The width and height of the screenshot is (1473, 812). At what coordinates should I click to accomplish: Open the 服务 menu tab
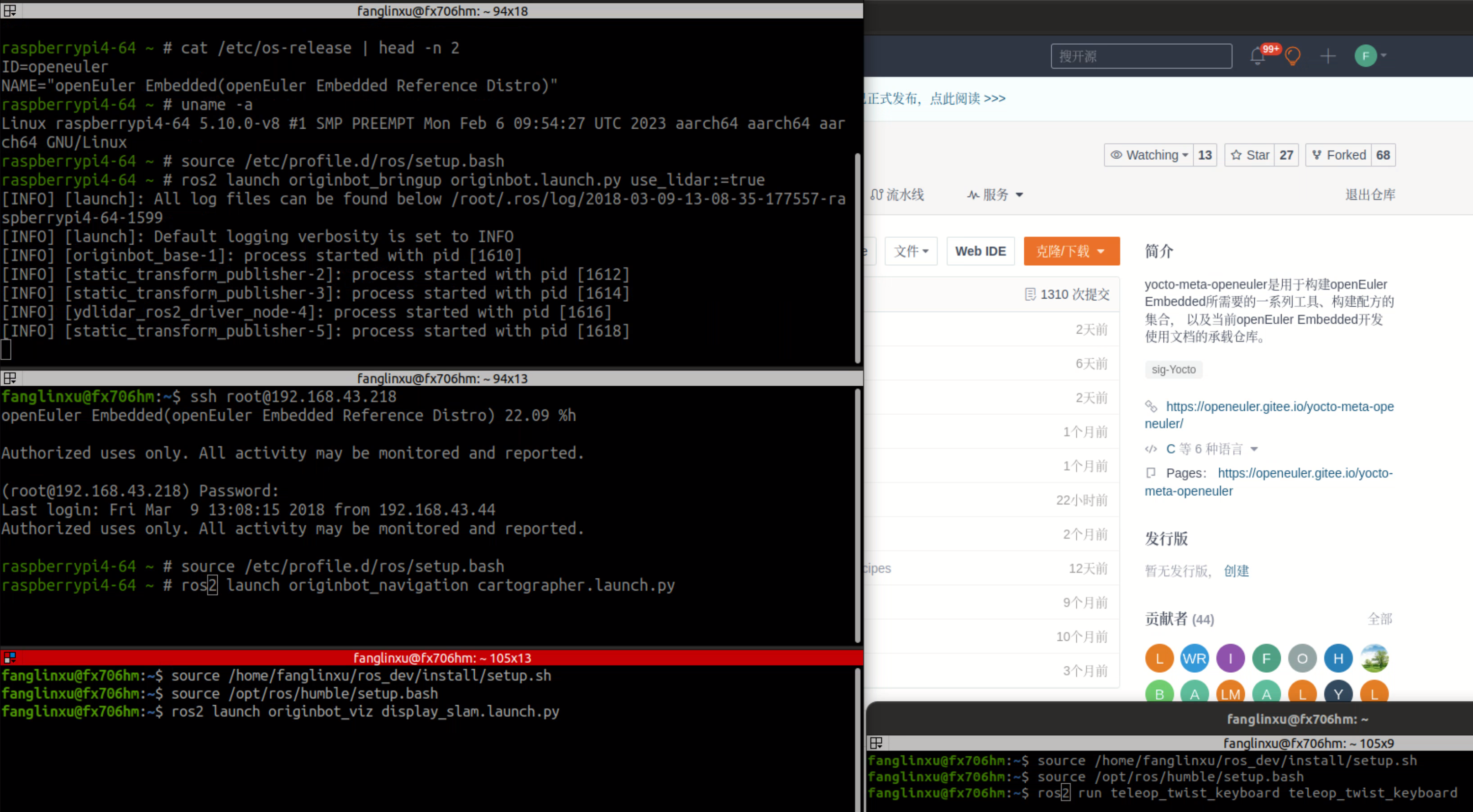pyautogui.click(x=995, y=195)
